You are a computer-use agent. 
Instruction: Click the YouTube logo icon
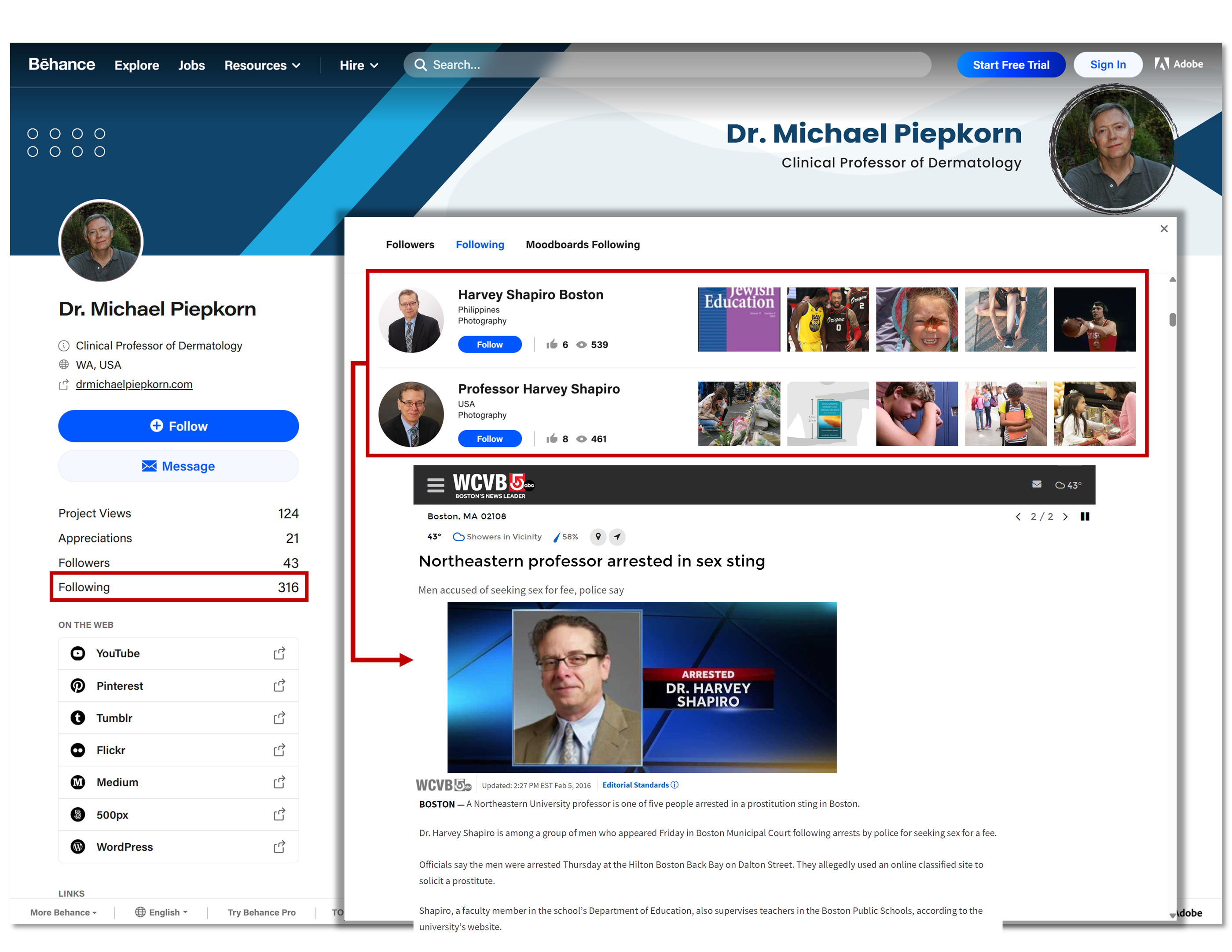[78, 653]
